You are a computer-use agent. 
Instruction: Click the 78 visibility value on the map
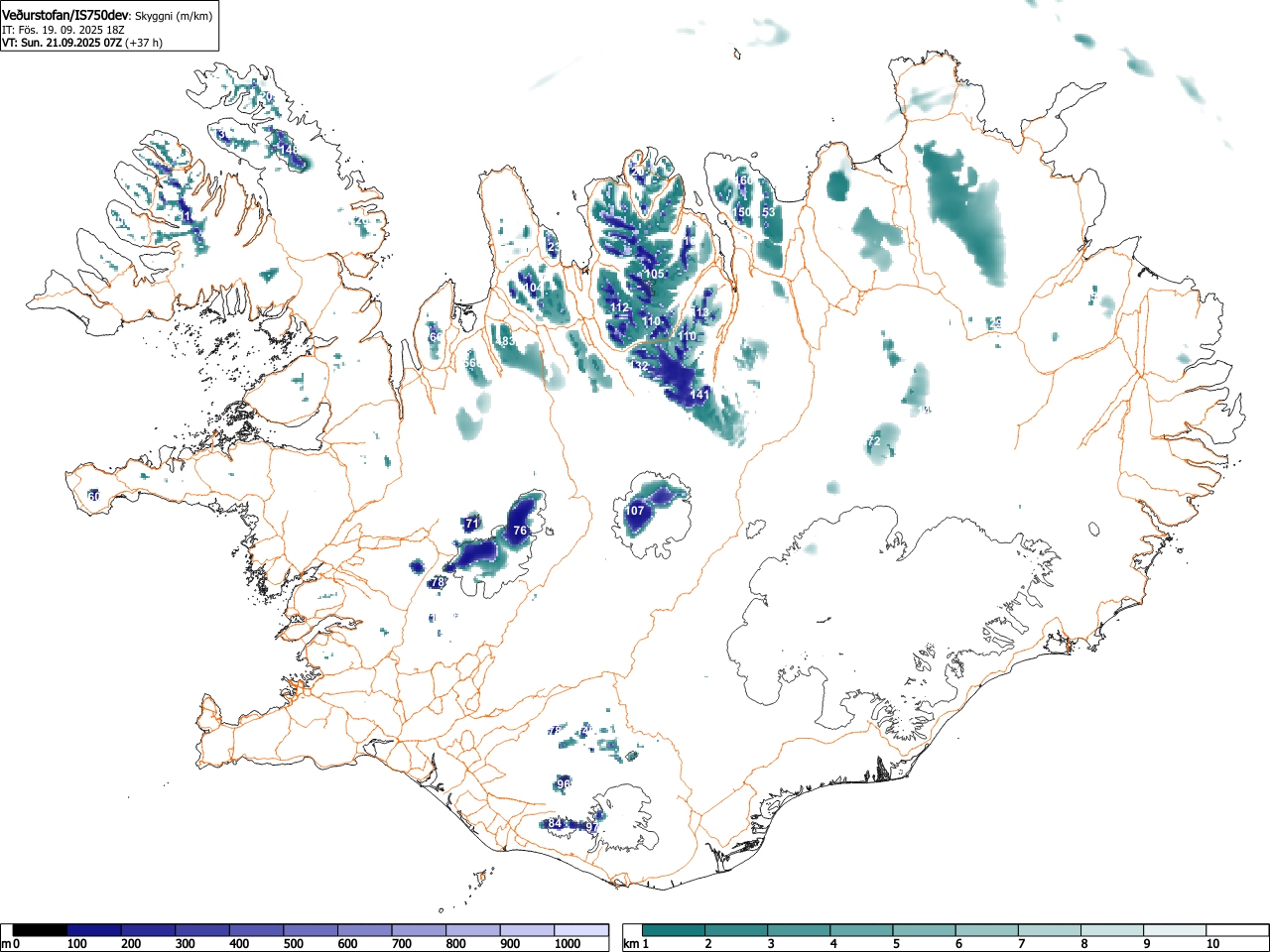pyautogui.click(x=437, y=582)
